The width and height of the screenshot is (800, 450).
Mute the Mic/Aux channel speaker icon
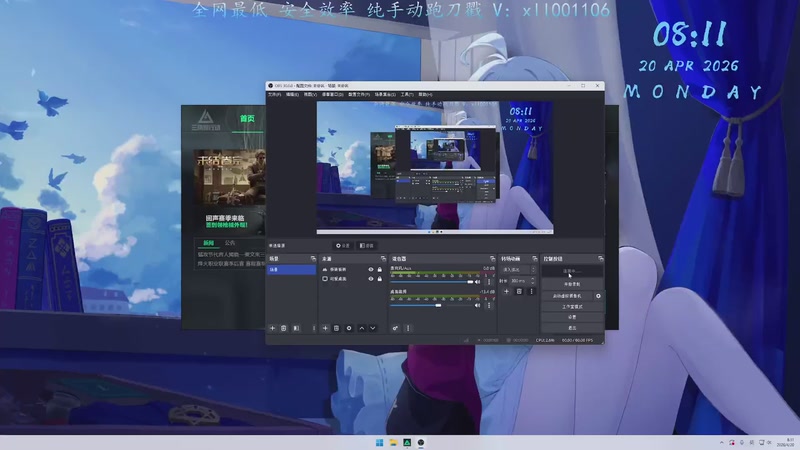[x=478, y=282]
